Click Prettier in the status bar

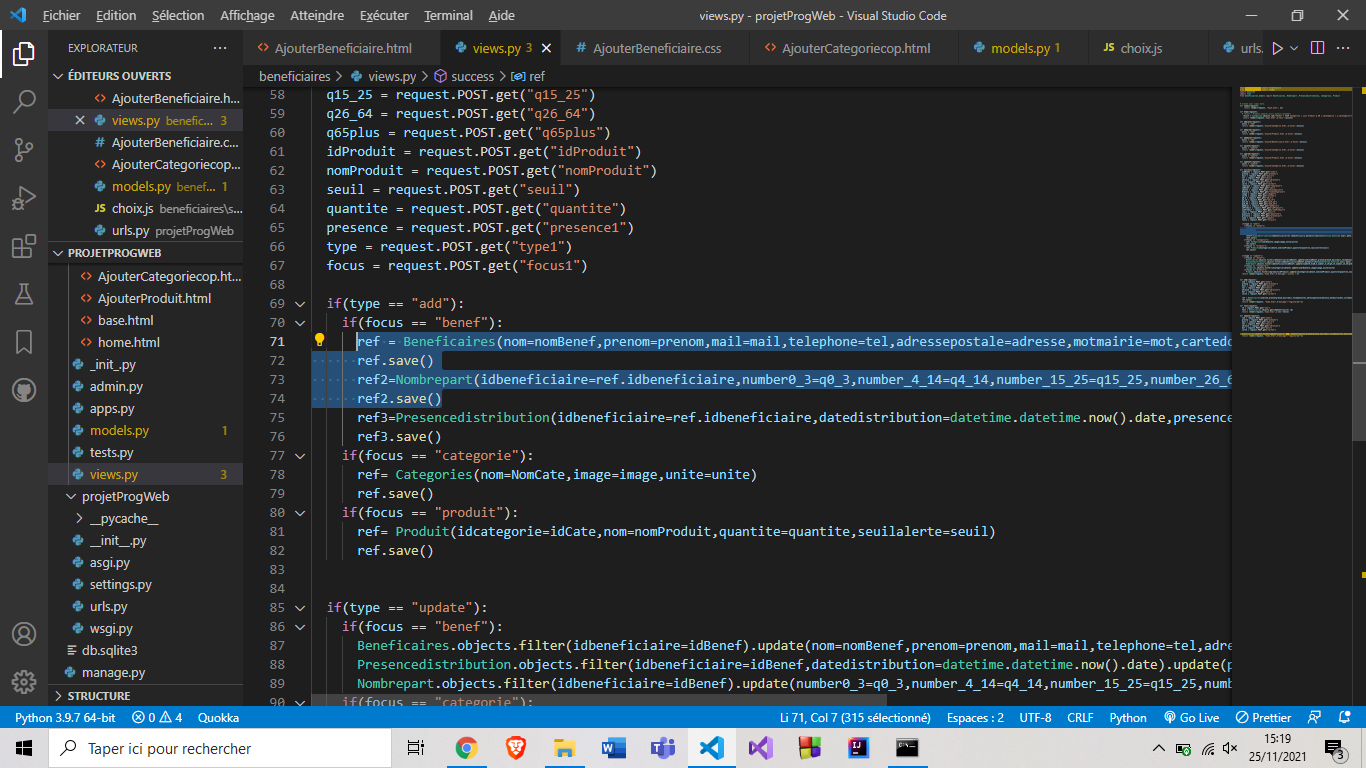pyautogui.click(x=1263, y=717)
